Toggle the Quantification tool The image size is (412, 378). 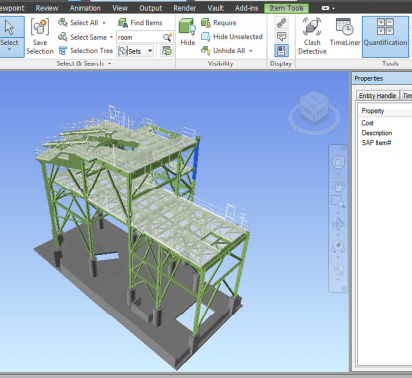pyautogui.click(x=385, y=36)
